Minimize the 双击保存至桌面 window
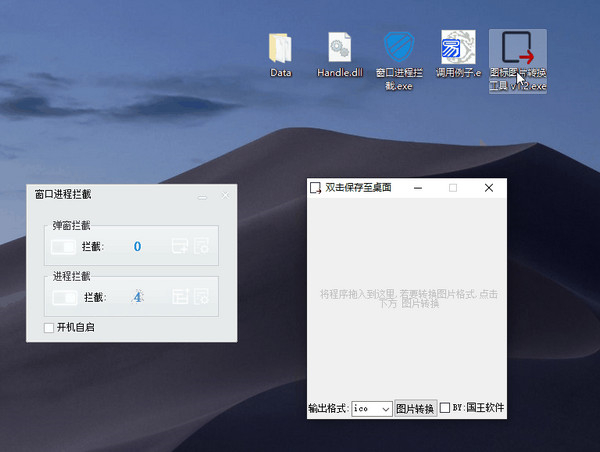600x452 pixels. point(418,188)
